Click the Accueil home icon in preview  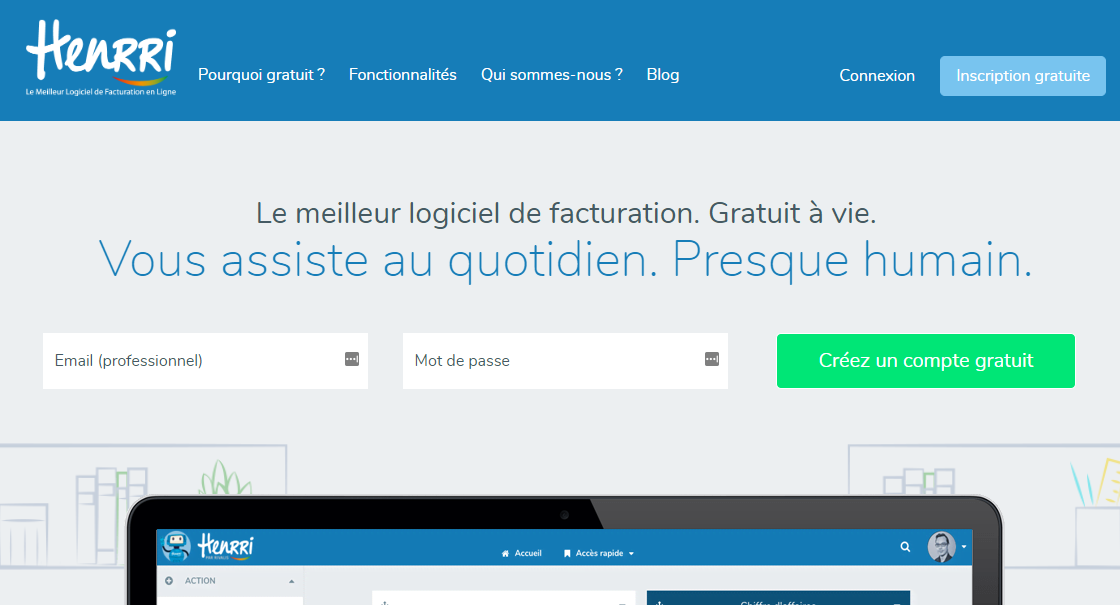pyautogui.click(x=506, y=554)
